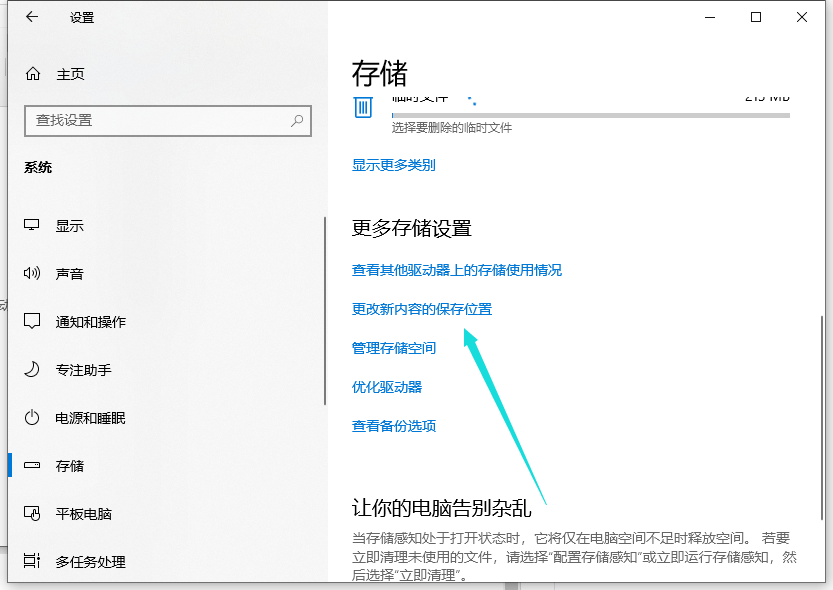Open 查看备份选项 link
This screenshot has width=833, height=590.
pos(394,426)
